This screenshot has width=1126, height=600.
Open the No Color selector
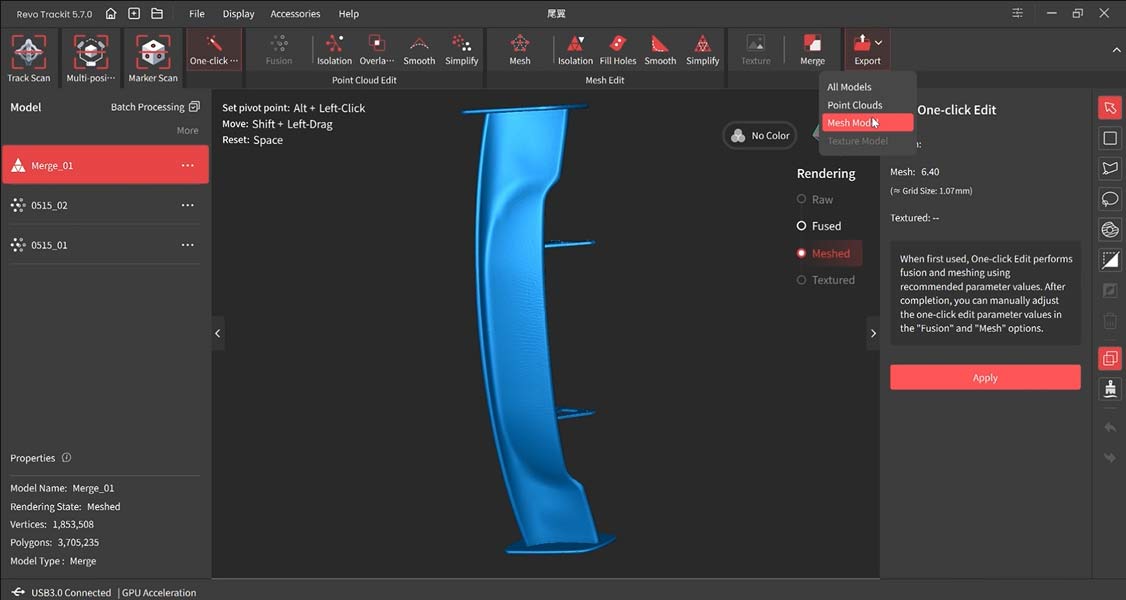(x=760, y=136)
